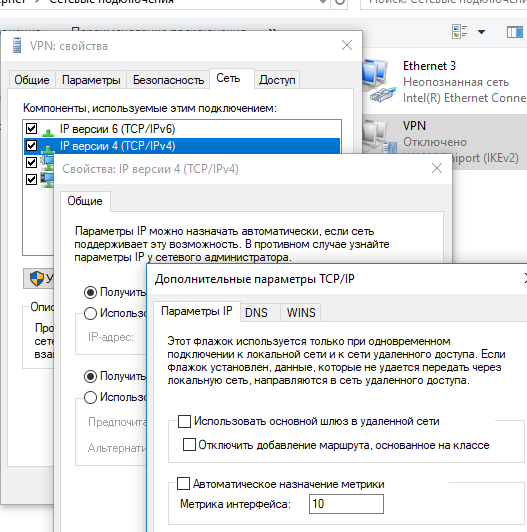
Task: Open the Безопасность tab
Action: coord(168,80)
